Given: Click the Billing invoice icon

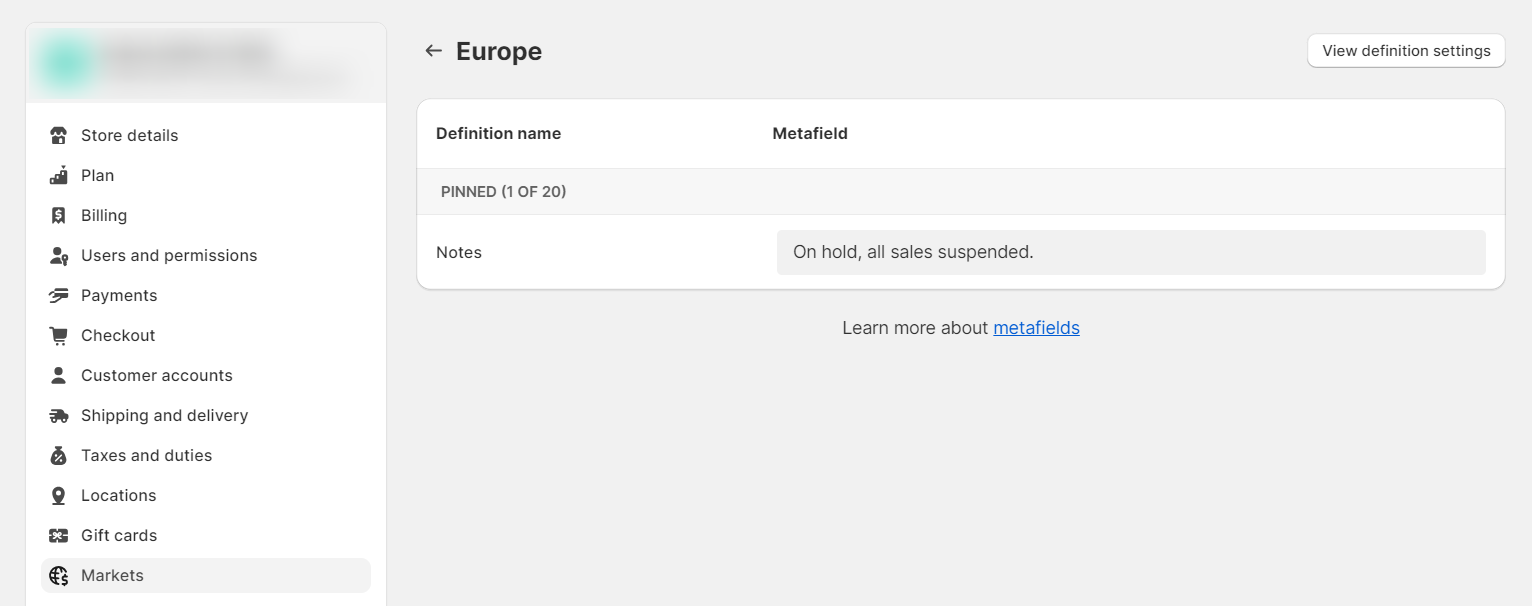Looking at the screenshot, I should point(60,215).
